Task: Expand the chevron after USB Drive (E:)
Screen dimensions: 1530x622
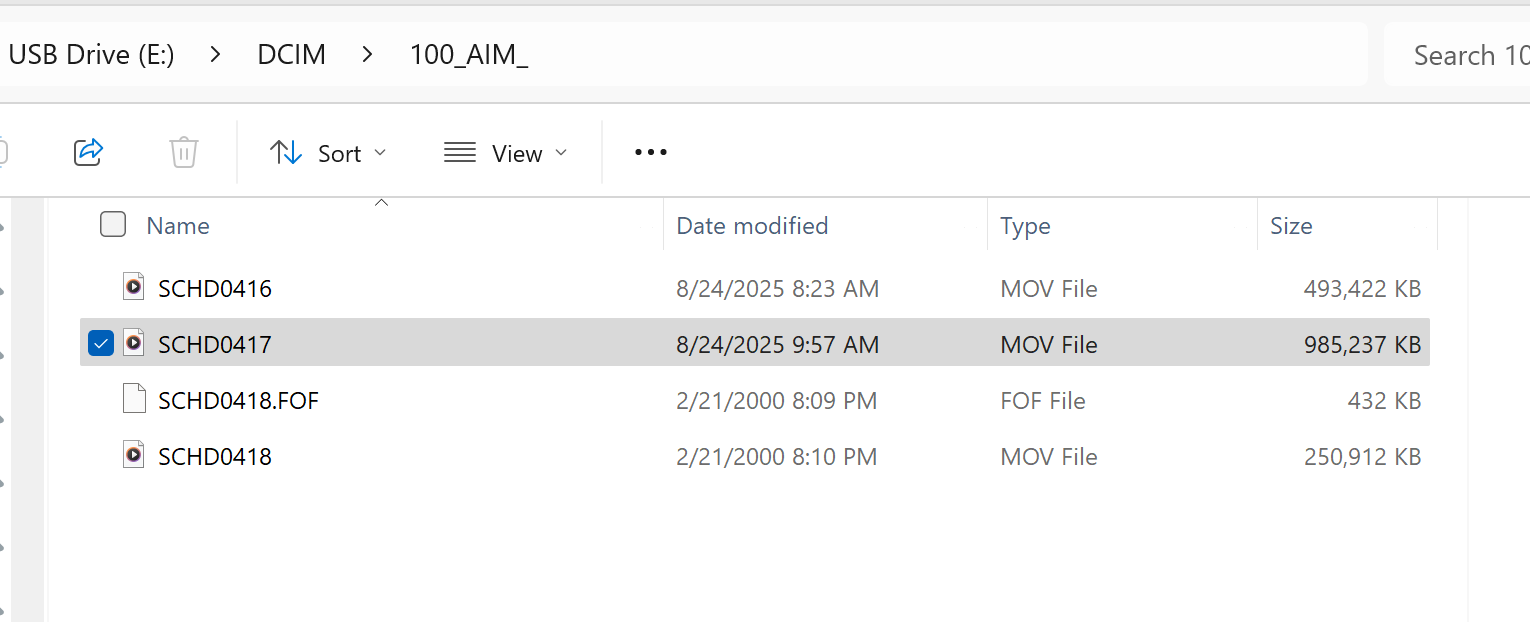Action: [216, 54]
